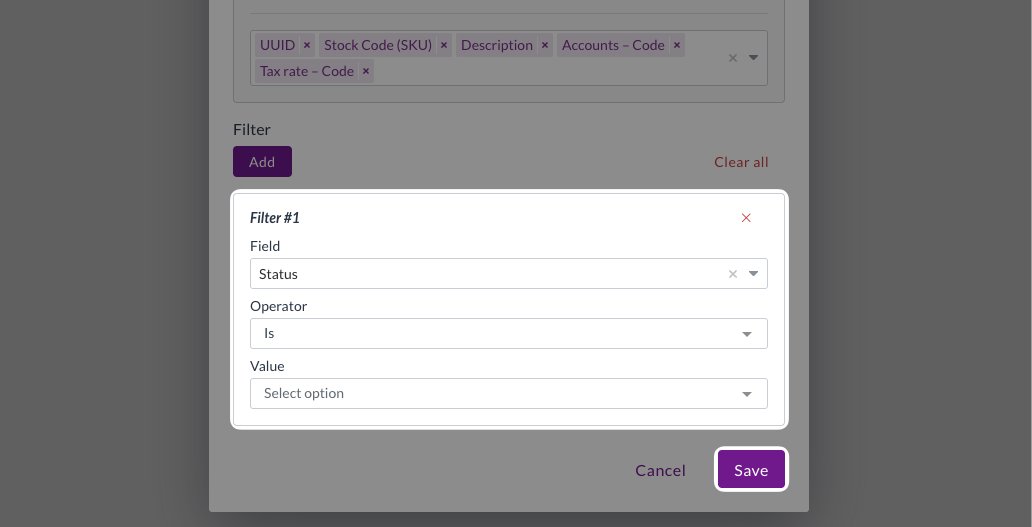The height and width of the screenshot is (527, 1032).
Task: Clear the Status field selection
Action: click(x=733, y=274)
